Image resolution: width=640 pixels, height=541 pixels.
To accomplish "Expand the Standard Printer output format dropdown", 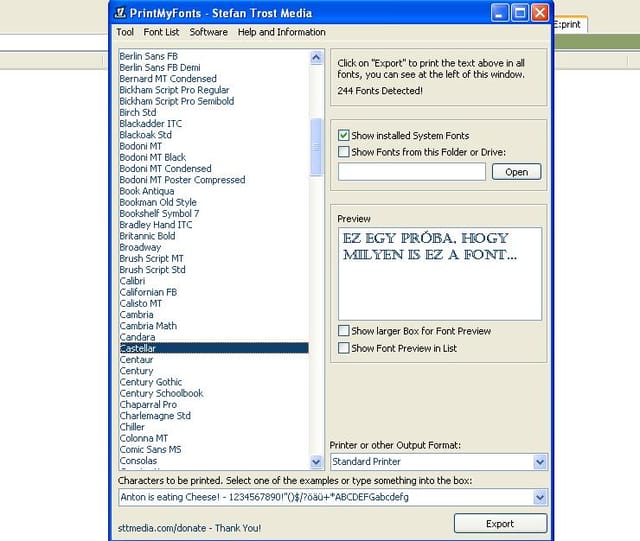I will point(540,462).
